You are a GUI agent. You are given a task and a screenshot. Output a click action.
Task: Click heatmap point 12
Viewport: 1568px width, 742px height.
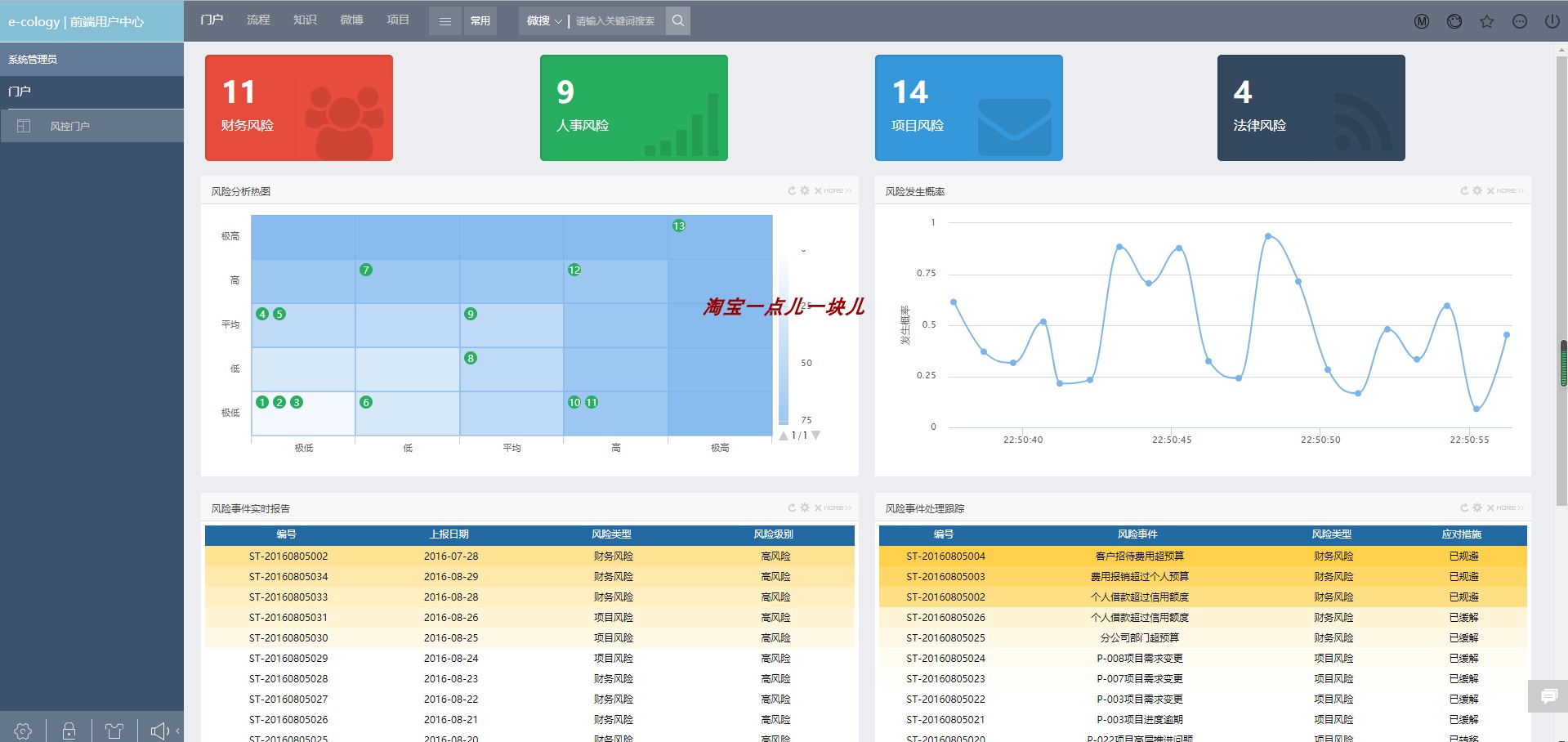(x=574, y=270)
